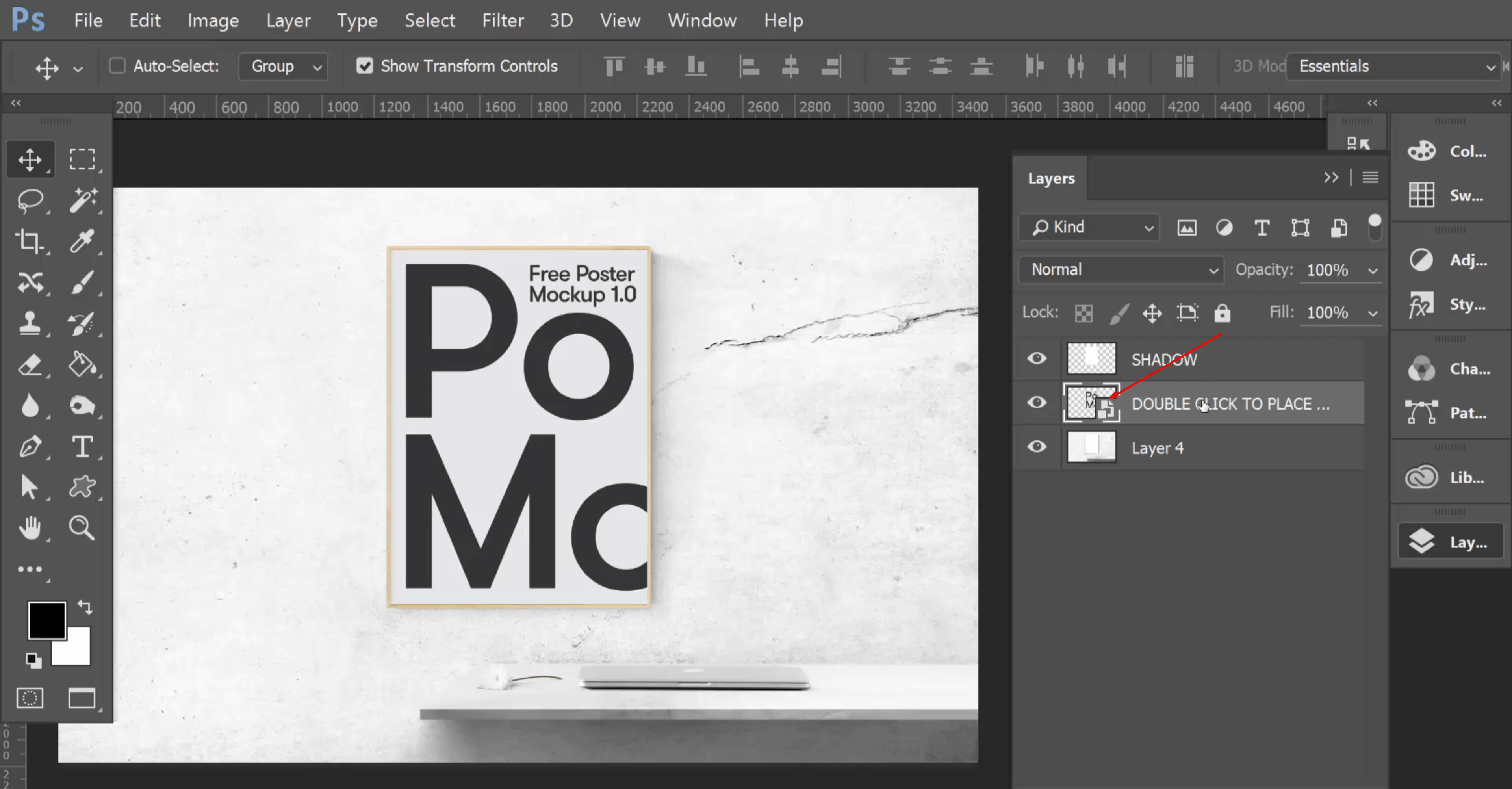Open the Window menu
Image resolution: width=1512 pixels, height=789 pixels.
point(702,20)
